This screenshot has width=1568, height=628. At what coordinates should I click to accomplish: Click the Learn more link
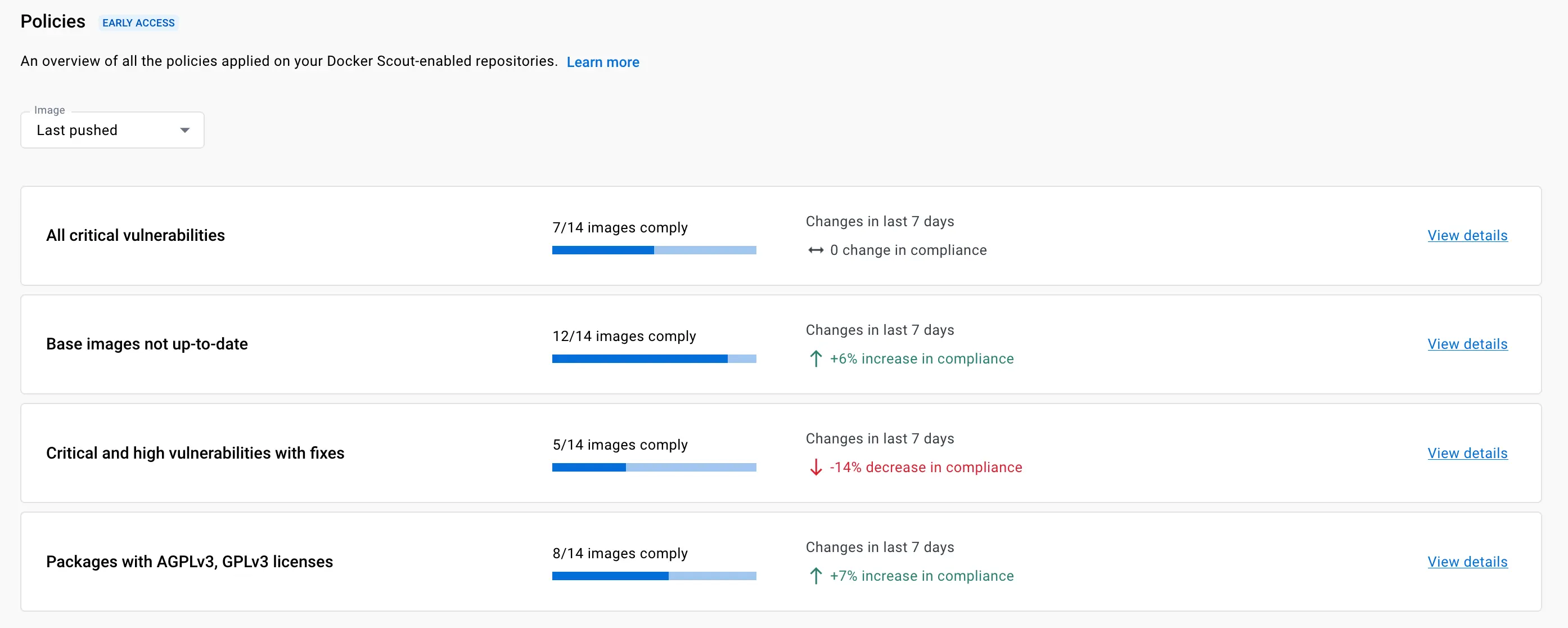602,62
